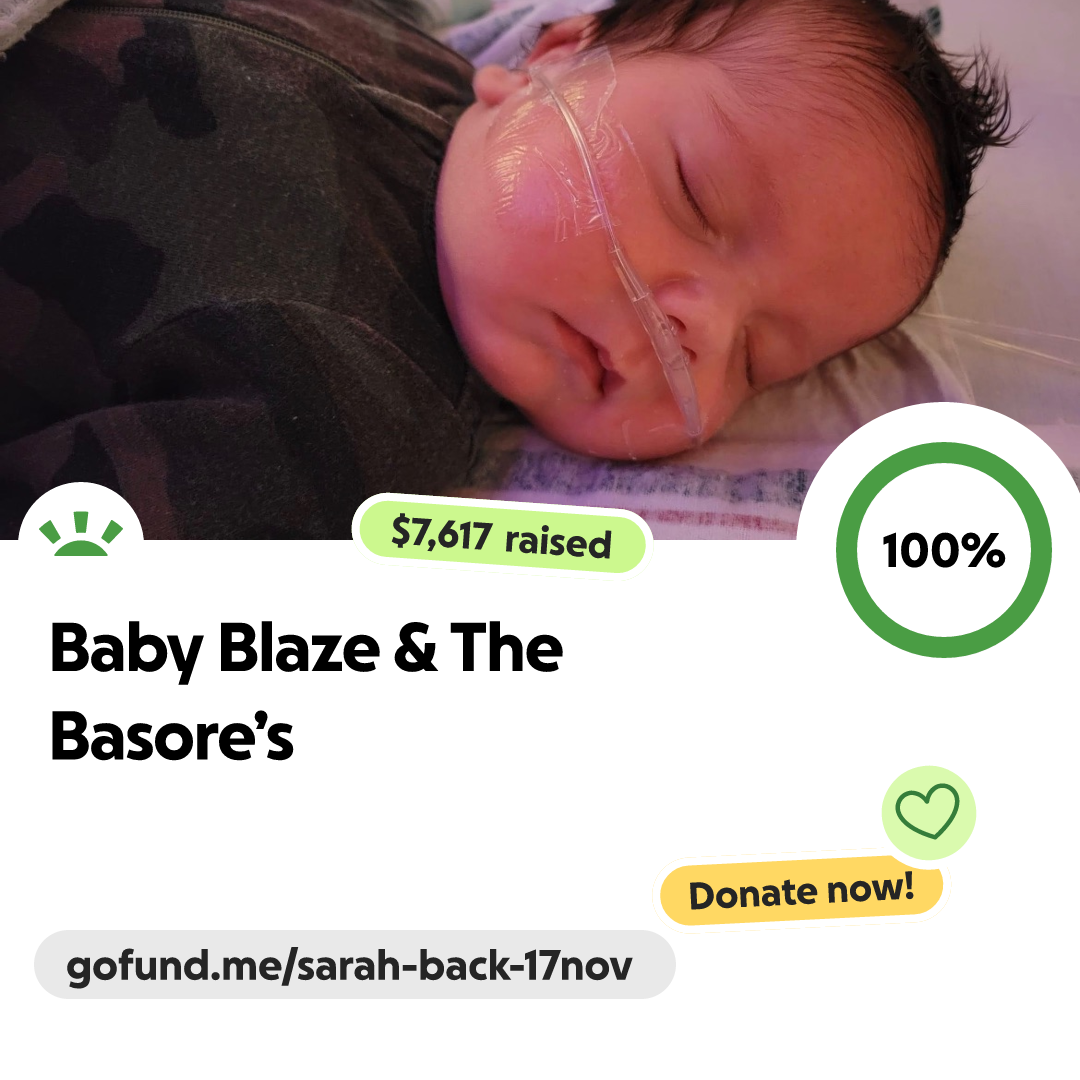1080x1080 pixels.
Task: Click the word Basore's in the title
Action: pyautogui.click(x=172, y=736)
